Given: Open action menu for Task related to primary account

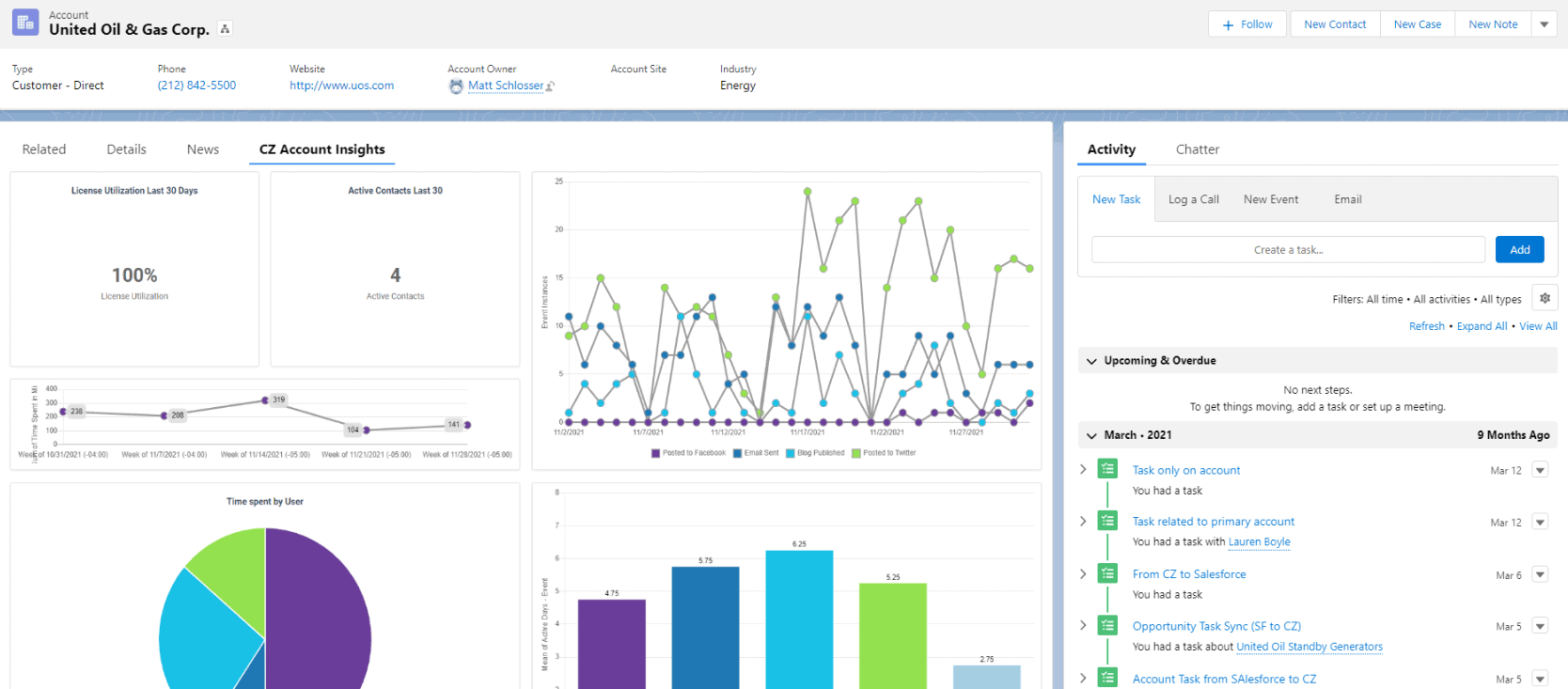Looking at the screenshot, I should 1540,522.
